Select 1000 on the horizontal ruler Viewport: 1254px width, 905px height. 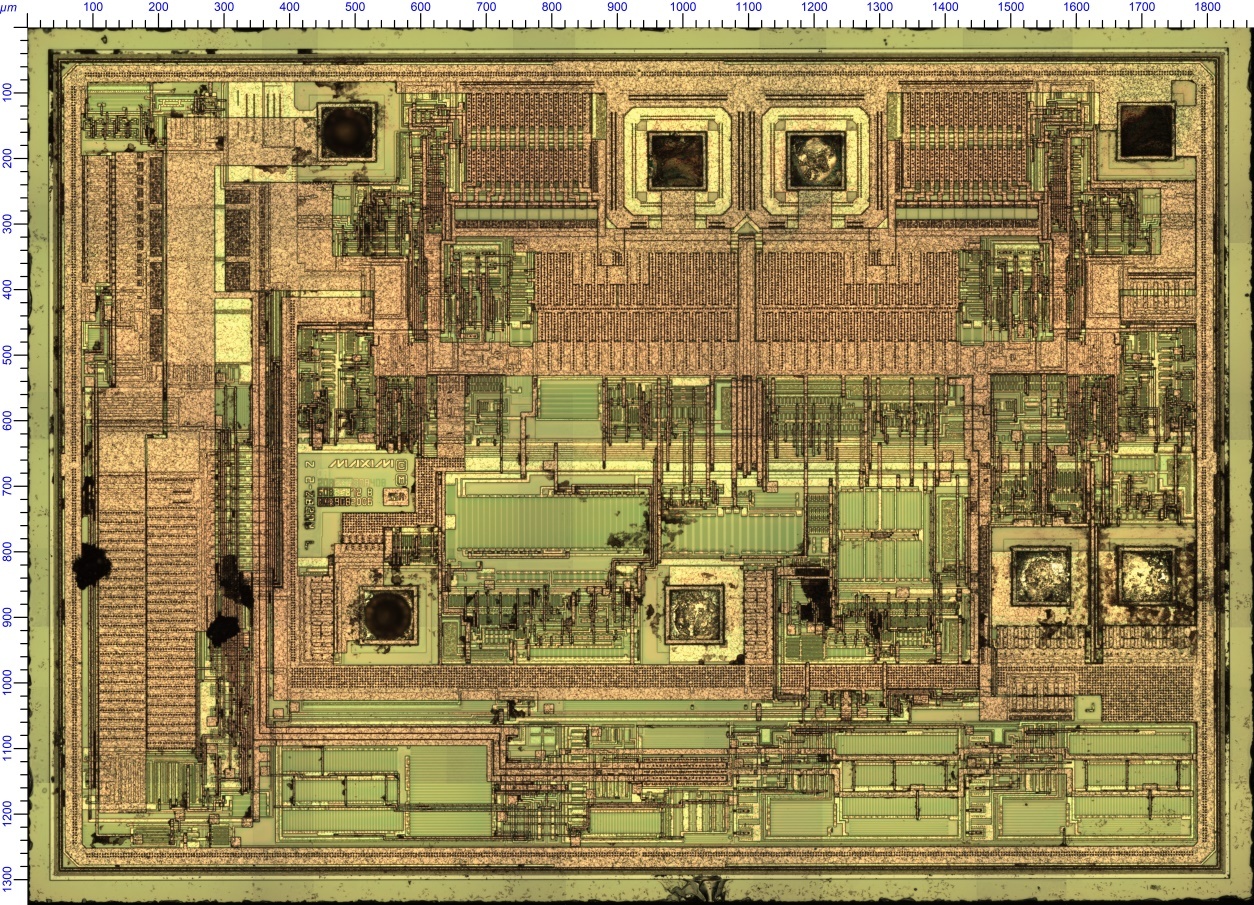pyautogui.click(x=683, y=7)
